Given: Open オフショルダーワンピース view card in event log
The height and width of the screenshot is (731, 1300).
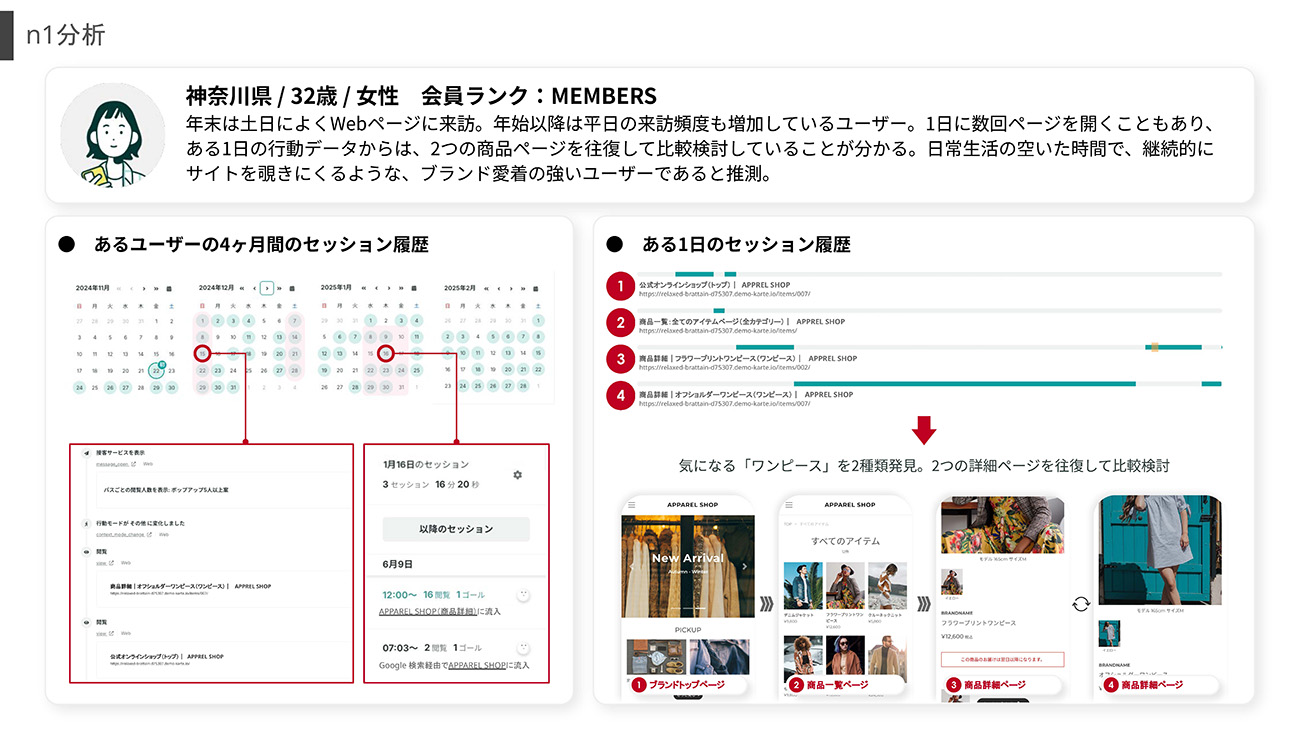Looking at the screenshot, I should pyautogui.click(x=224, y=589).
